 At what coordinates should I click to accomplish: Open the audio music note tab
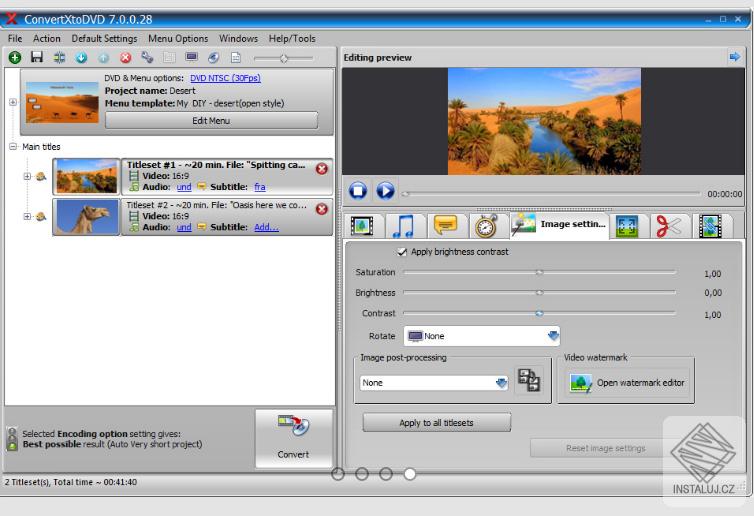pyautogui.click(x=403, y=226)
